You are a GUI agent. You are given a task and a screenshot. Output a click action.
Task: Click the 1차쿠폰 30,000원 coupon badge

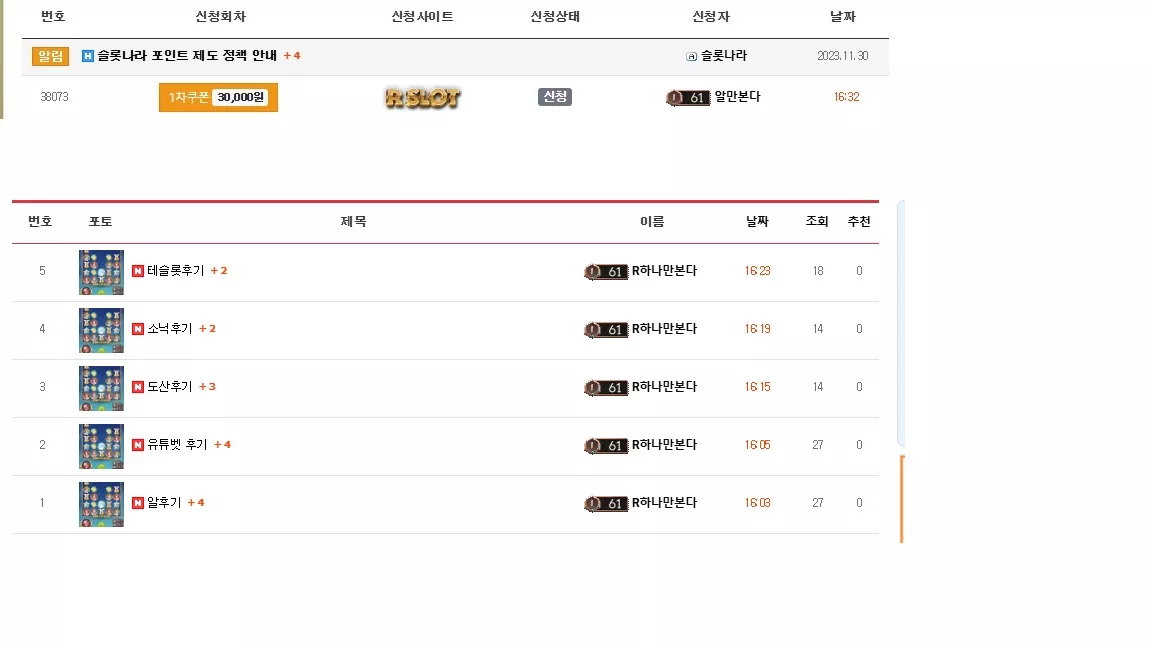click(x=218, y=97)
